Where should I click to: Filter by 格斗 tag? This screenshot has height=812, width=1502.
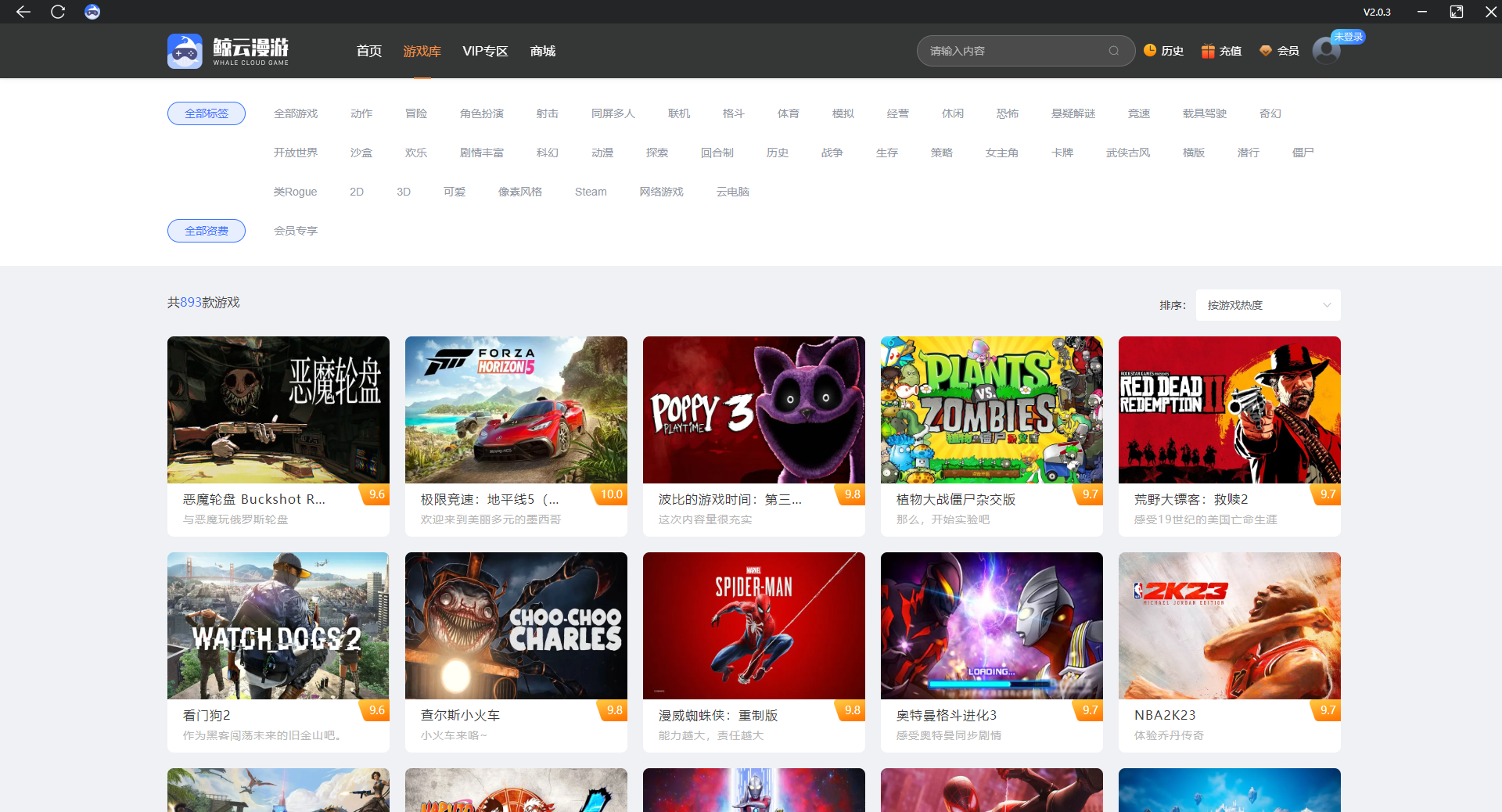pos(734,113)
